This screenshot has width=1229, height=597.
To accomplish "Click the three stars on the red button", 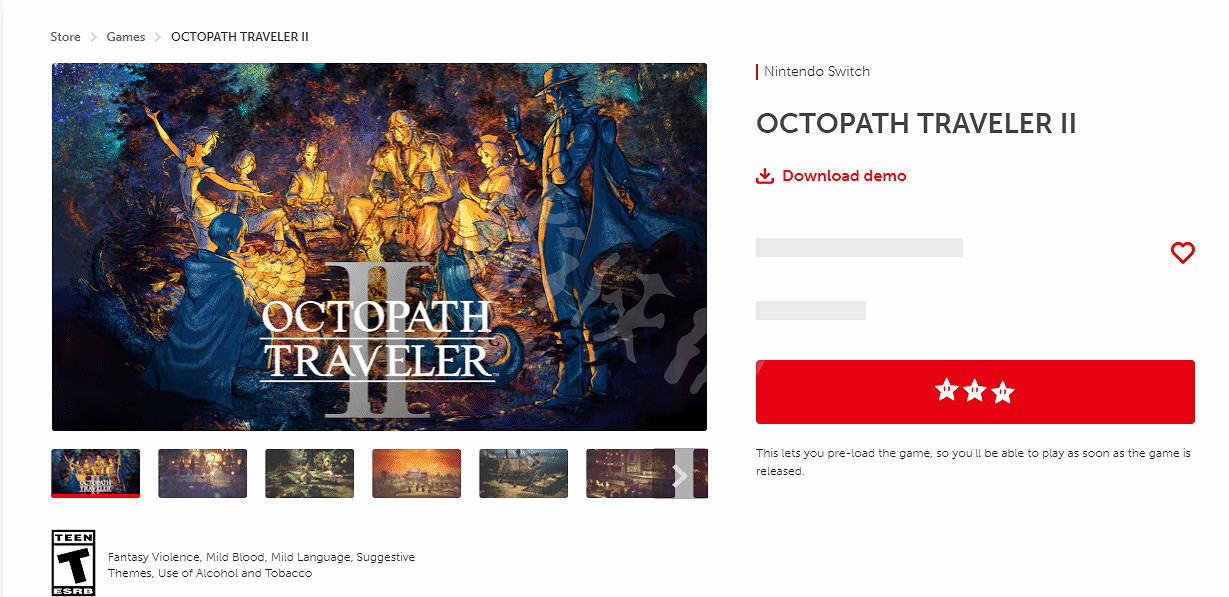I will pyautogui.click(x=975, y=391).
